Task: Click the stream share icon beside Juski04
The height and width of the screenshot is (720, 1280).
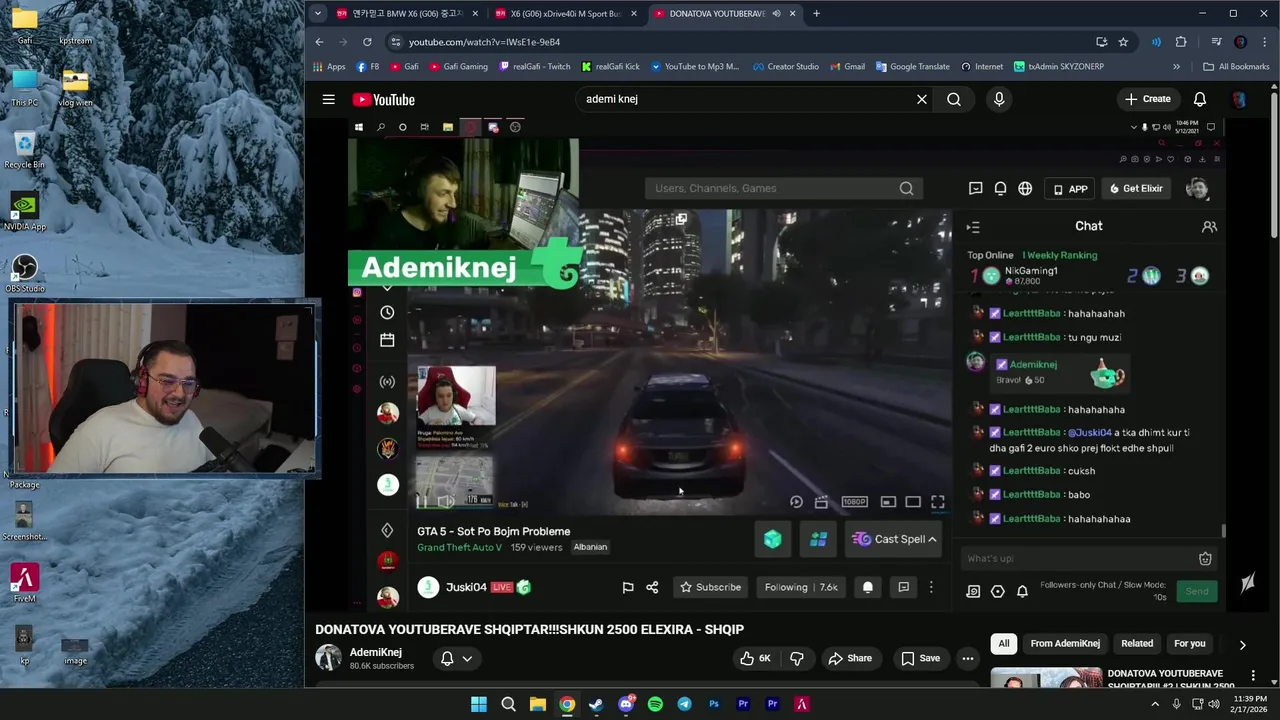Action: tap(652, 587)
